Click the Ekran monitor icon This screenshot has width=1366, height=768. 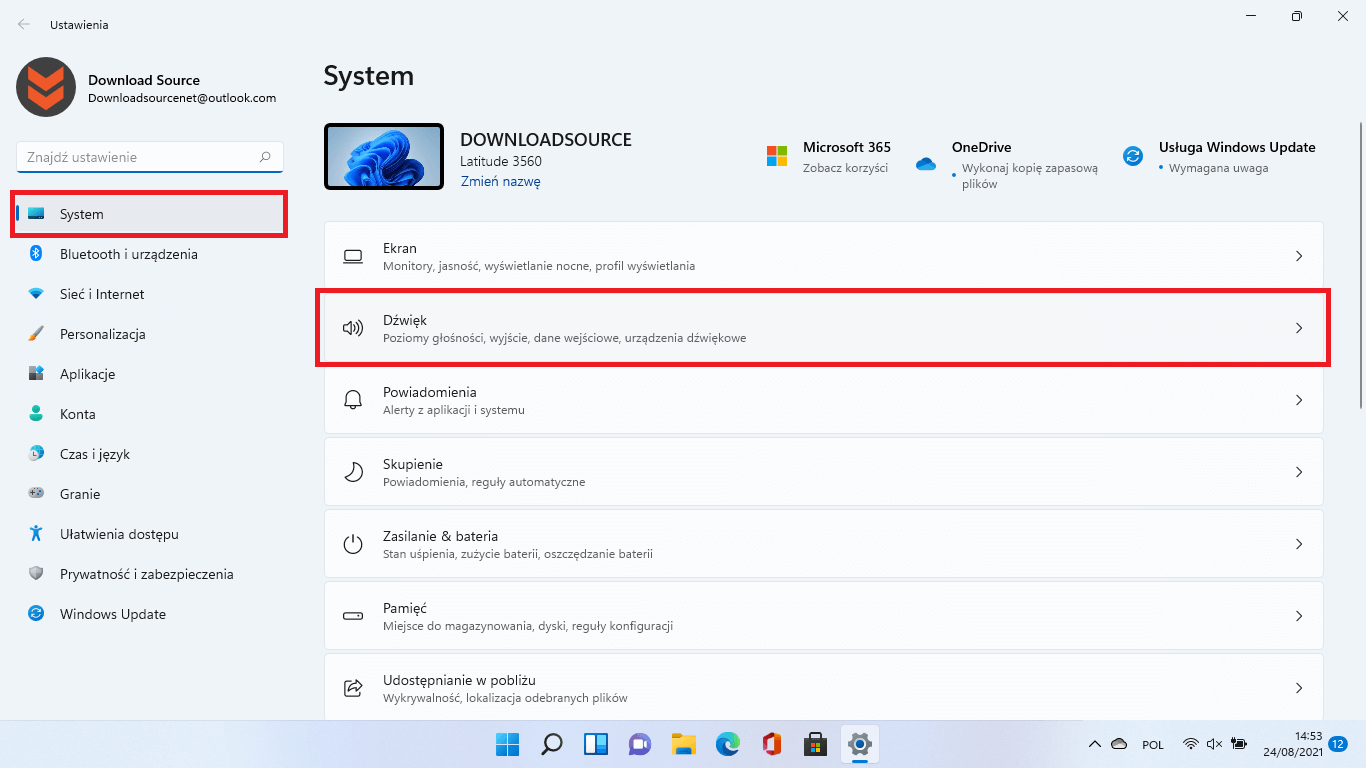pos(353,256)
